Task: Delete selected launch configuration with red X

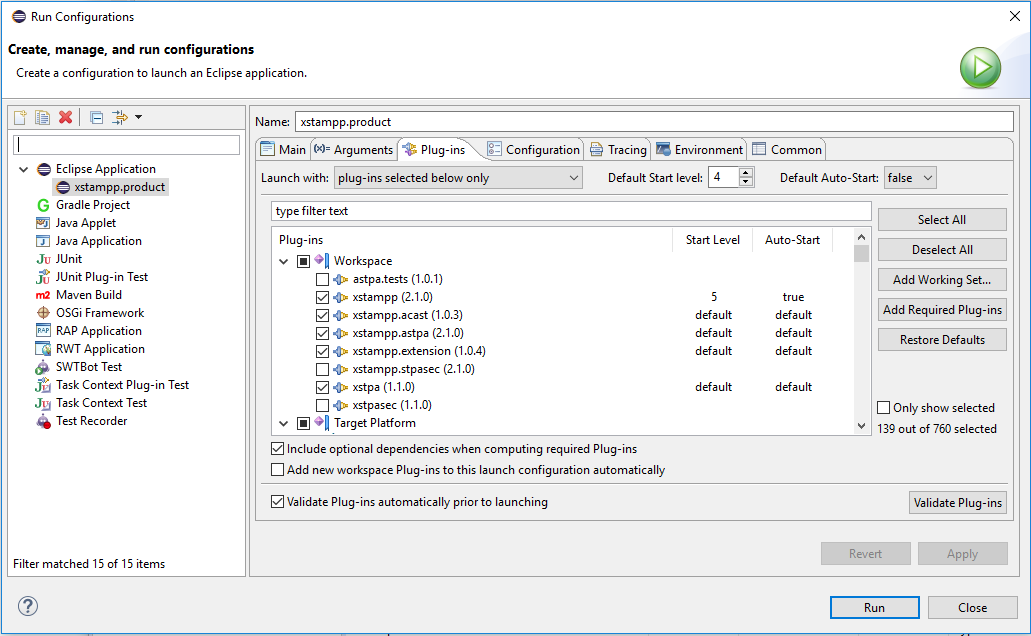Action: (65, 117)
